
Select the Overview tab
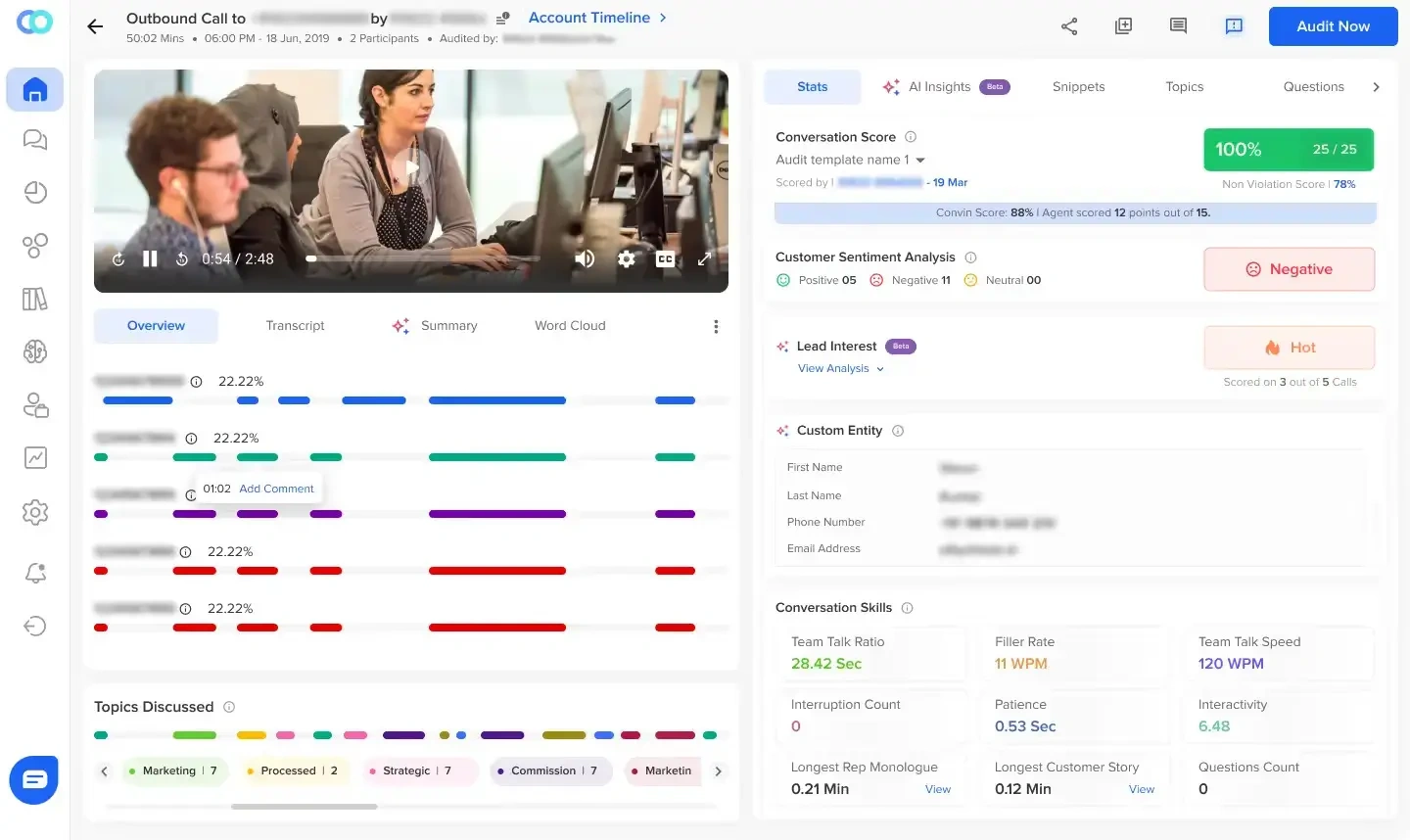(x=156, y=326)
